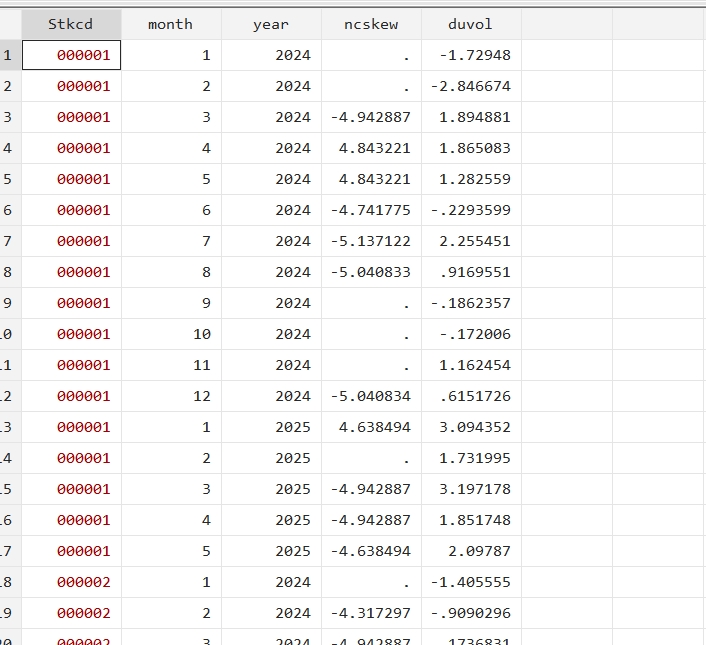Screen dimensions: 706x645
Task: Select the Stkcd column header
Action: pos(71,24)
